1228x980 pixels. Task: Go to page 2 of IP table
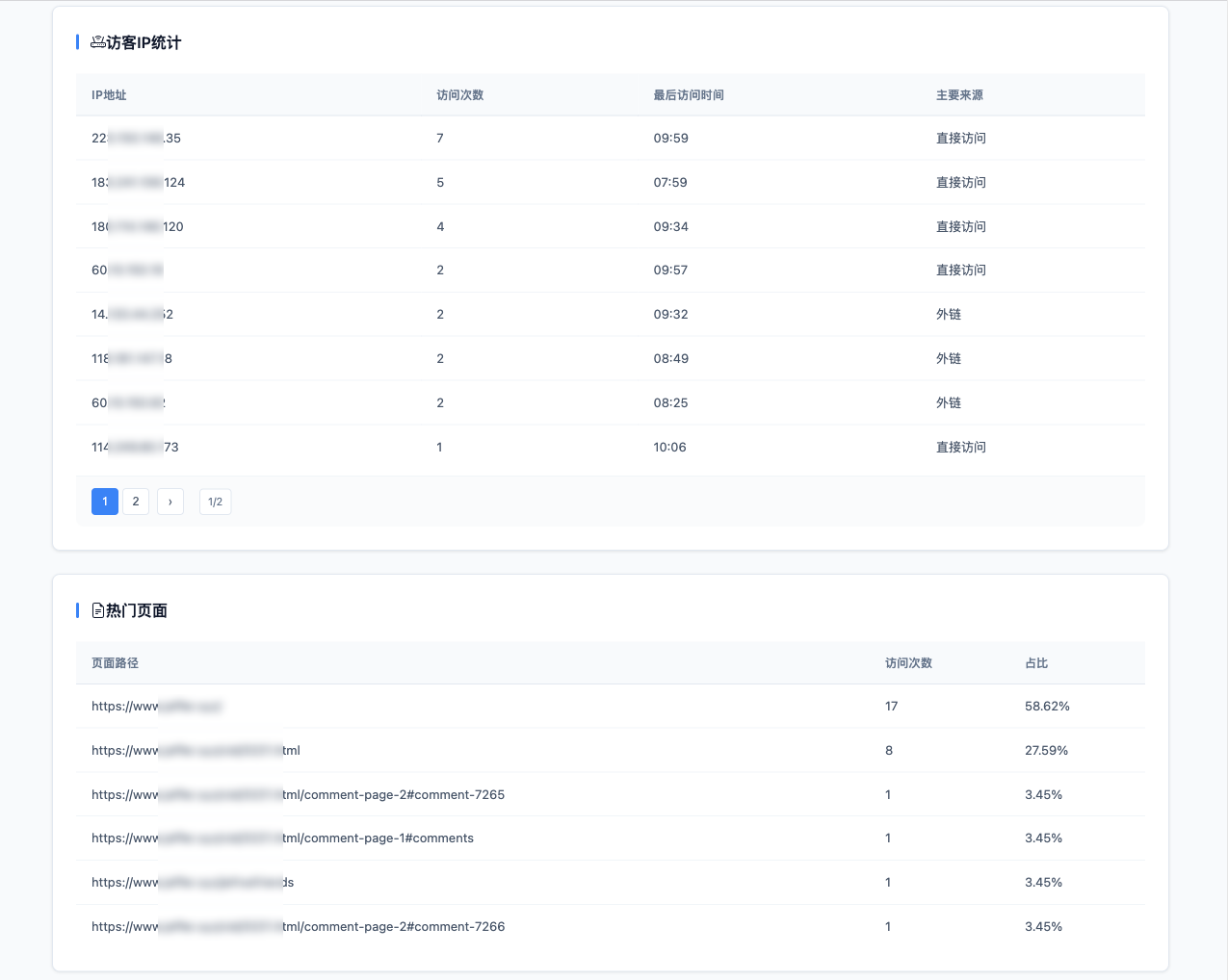[x=136, y=502]
